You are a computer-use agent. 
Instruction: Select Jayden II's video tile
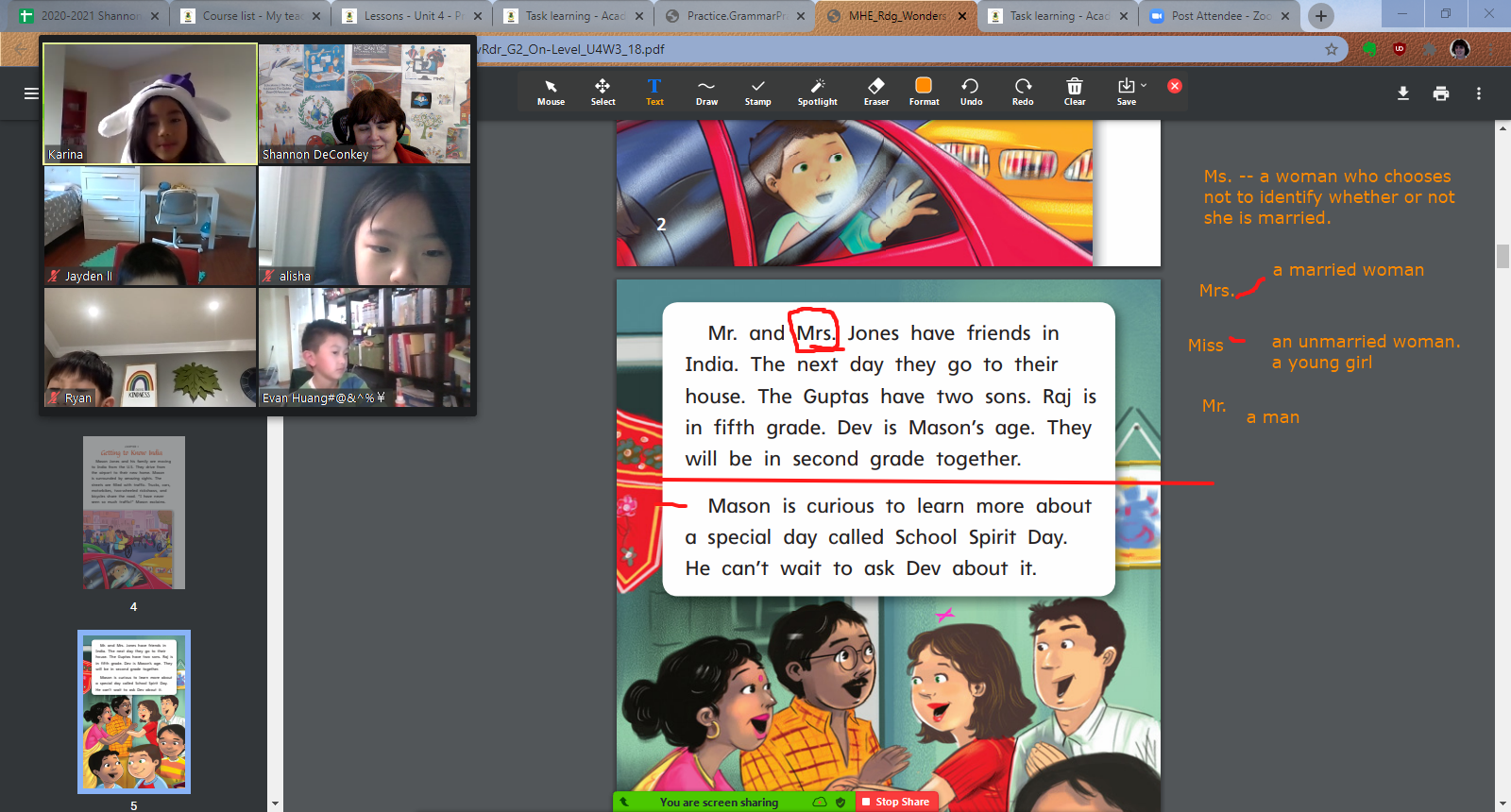coord(150,226)
